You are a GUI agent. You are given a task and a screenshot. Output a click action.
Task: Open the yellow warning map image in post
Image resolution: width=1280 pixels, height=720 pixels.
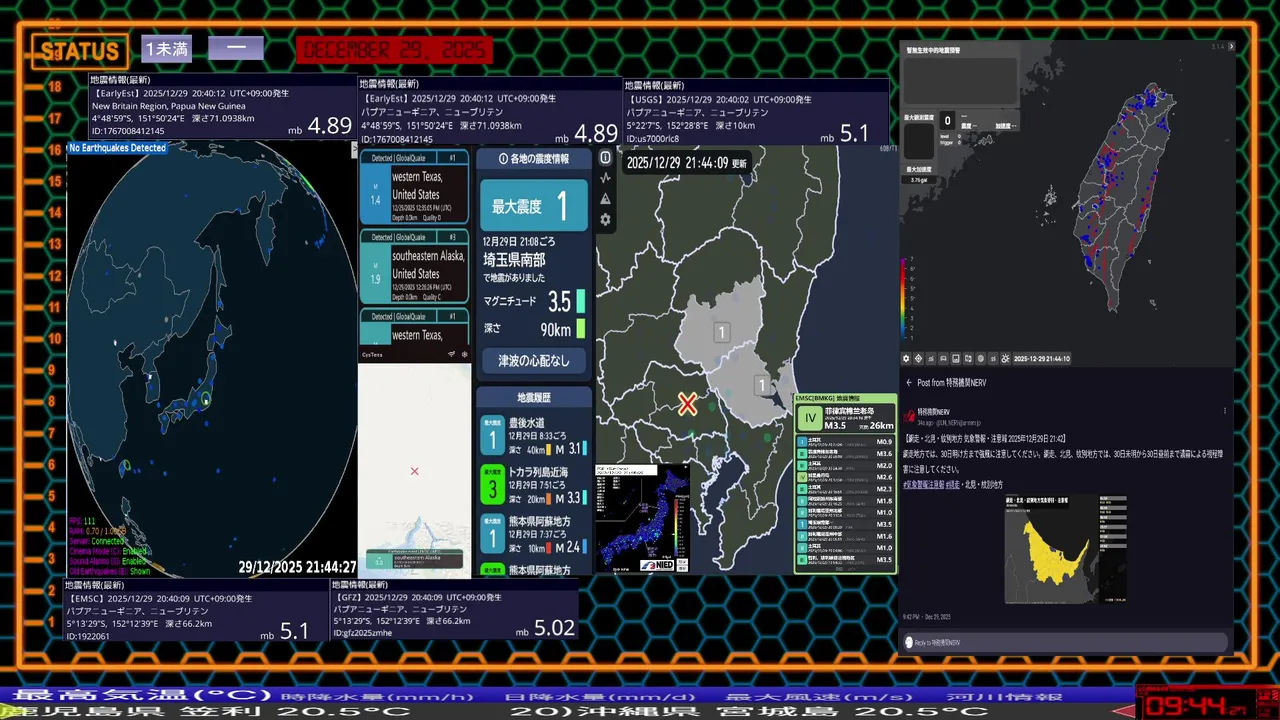(x=1065, y=549)
